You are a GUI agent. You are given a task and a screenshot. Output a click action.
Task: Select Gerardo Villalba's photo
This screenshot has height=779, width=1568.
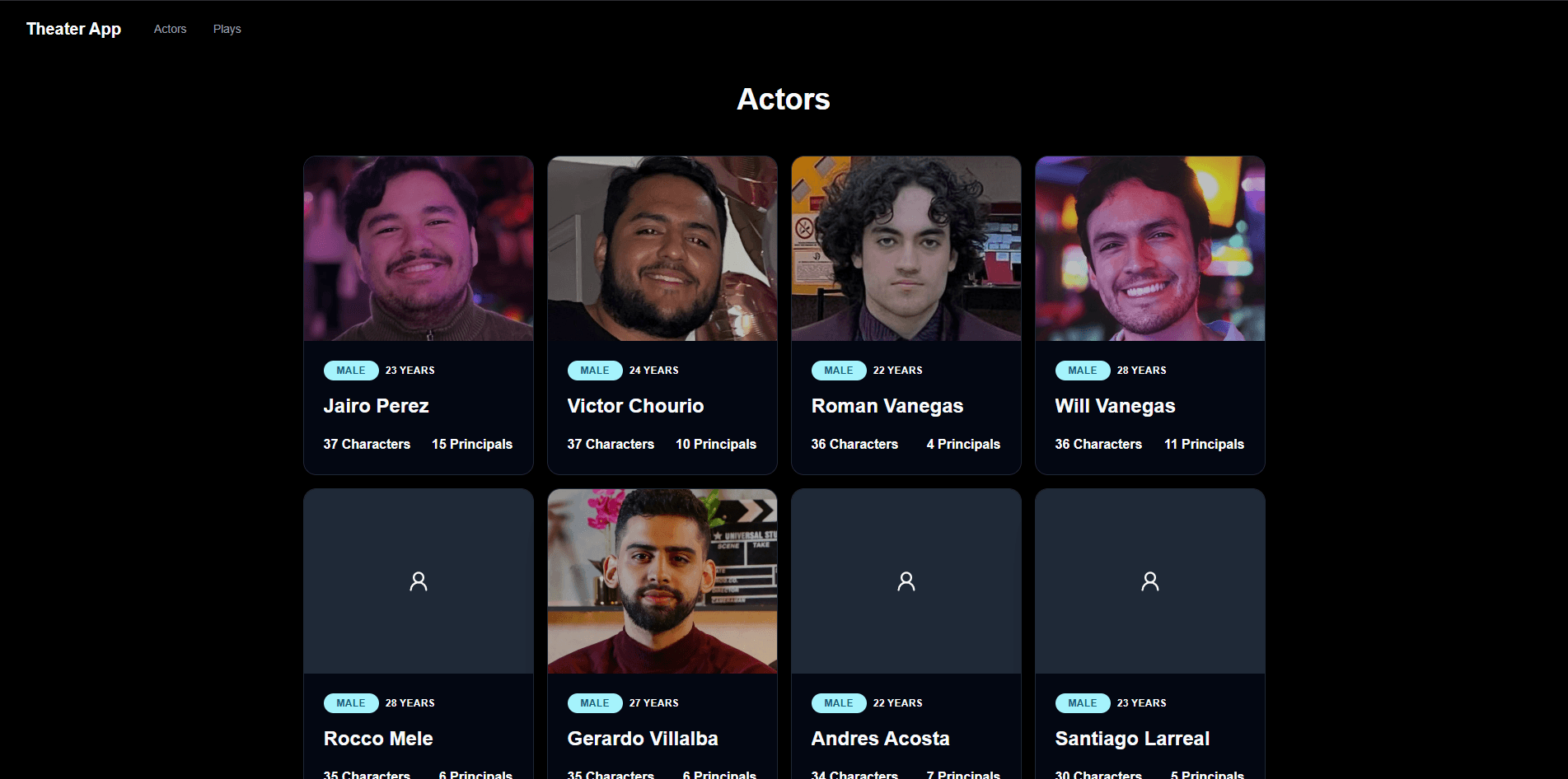662,581
